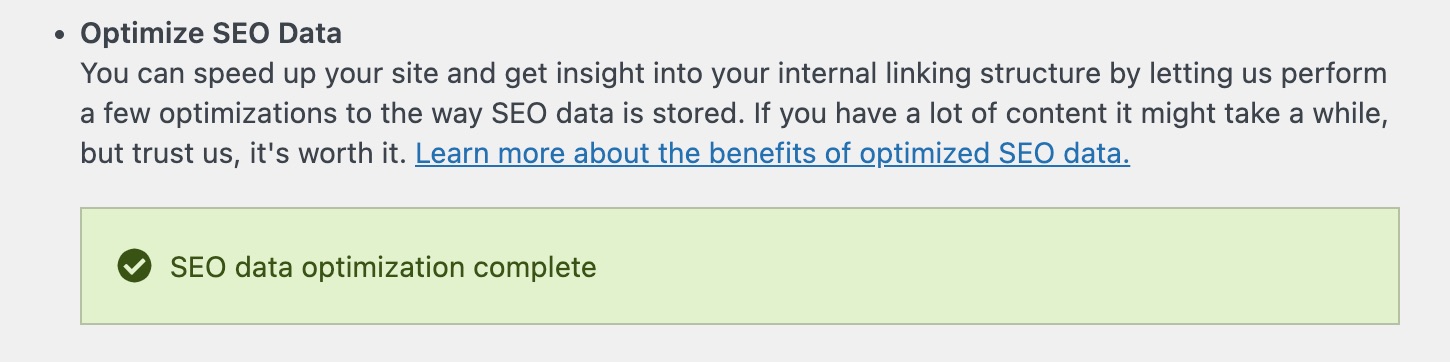Select the SEO data optimization complete message
Image resolution: width=1450 pixels, height=362 pixels.
383,267
